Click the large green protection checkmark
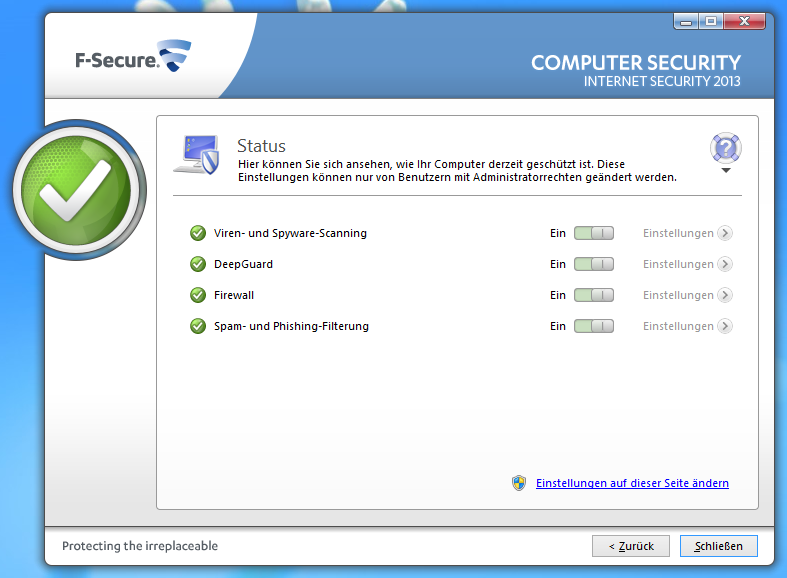Viewport: 787px width, 578px height. click(x=78, y=190)
